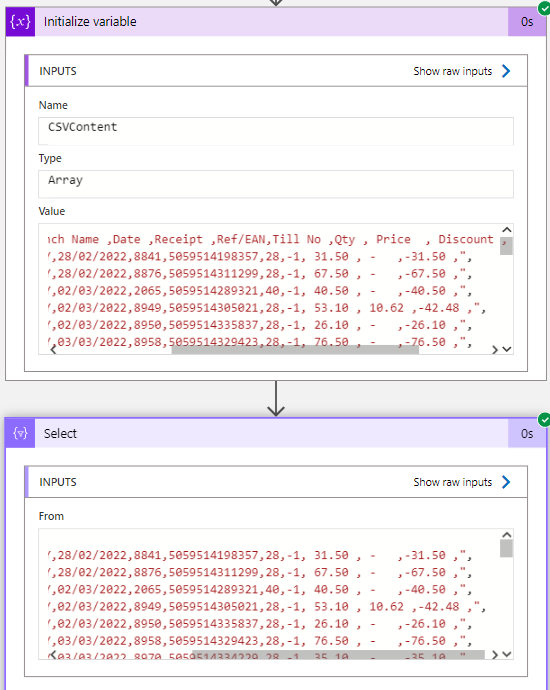
Task: Click the Value header row with 'Discount'
Action: [277, 239]
